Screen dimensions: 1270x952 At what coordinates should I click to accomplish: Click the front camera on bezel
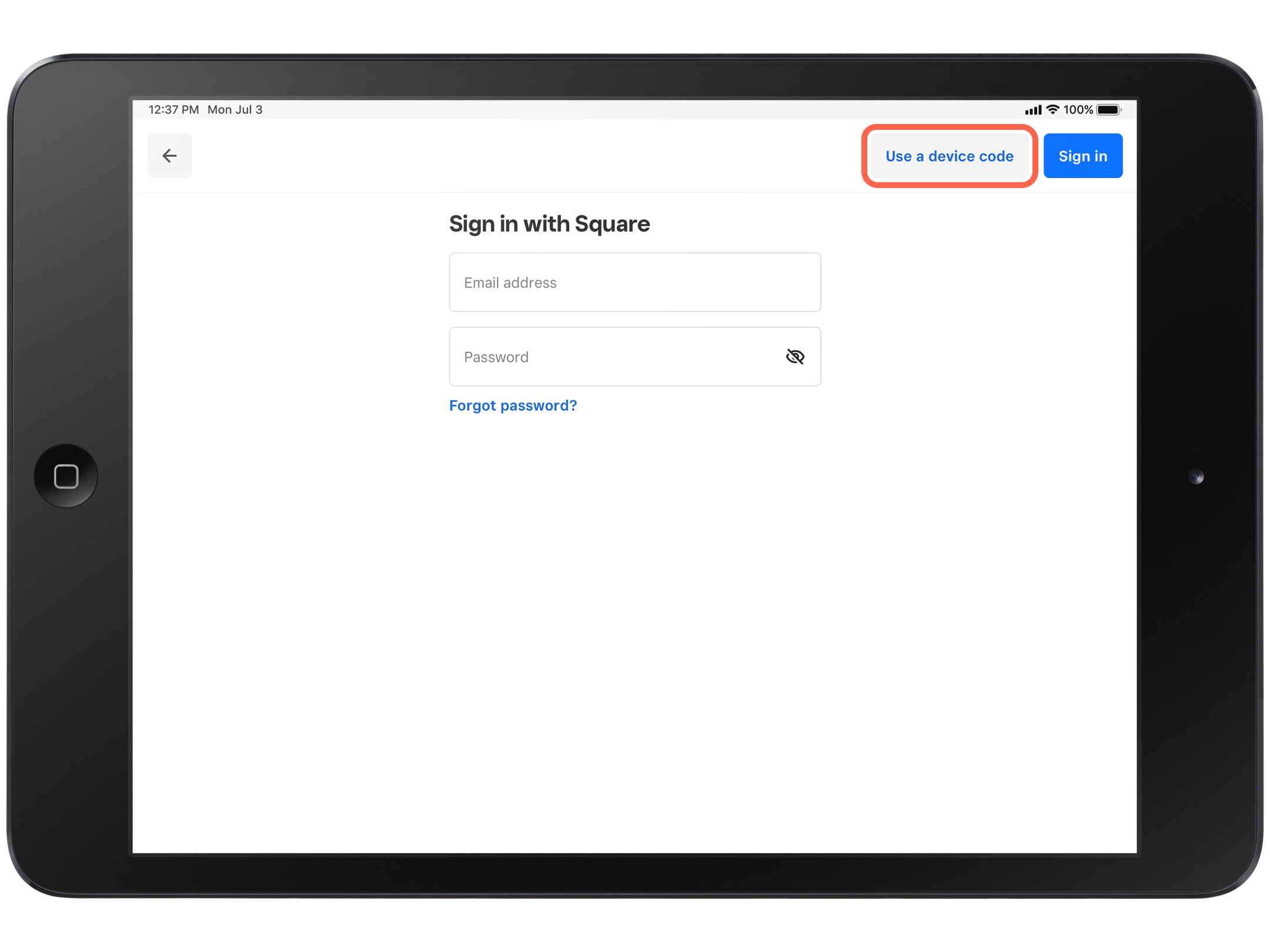pos(1196,477)
